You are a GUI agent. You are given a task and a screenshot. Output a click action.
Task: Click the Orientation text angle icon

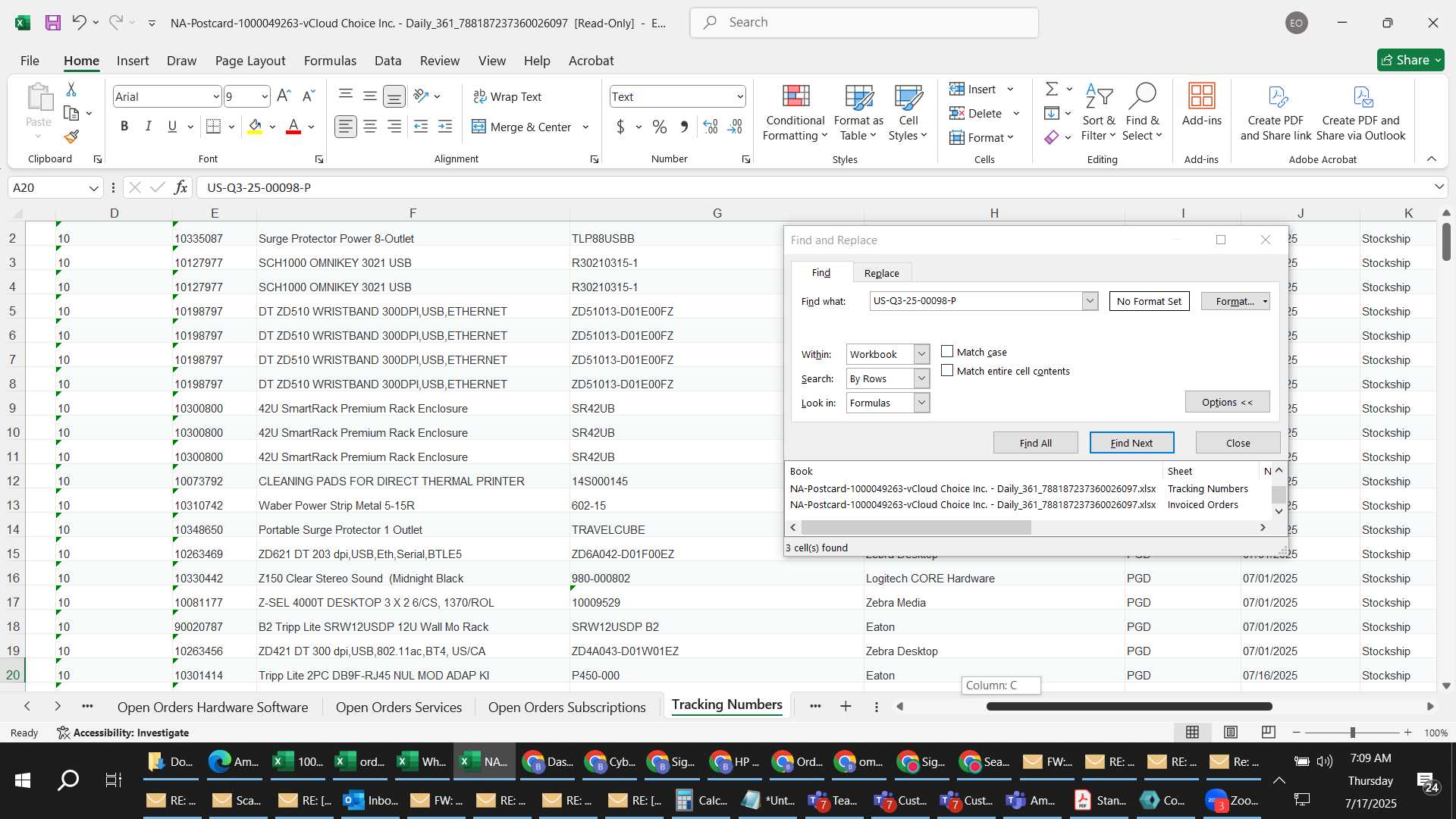[x=422, y=96]
